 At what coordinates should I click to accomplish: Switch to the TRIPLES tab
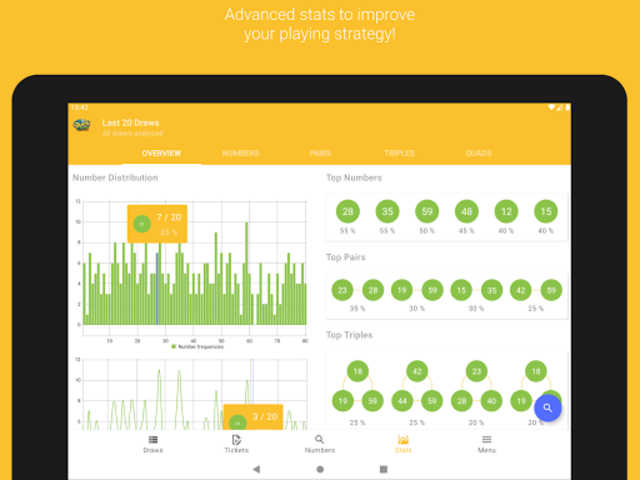(x=399, y=153)
